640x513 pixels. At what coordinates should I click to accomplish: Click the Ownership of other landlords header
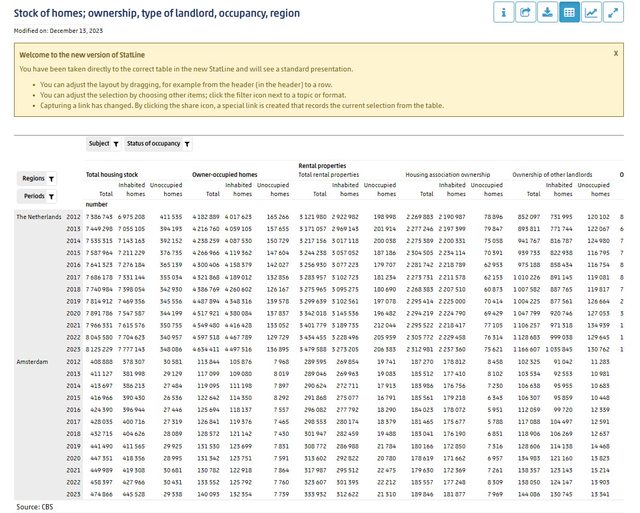pos(553,175)
